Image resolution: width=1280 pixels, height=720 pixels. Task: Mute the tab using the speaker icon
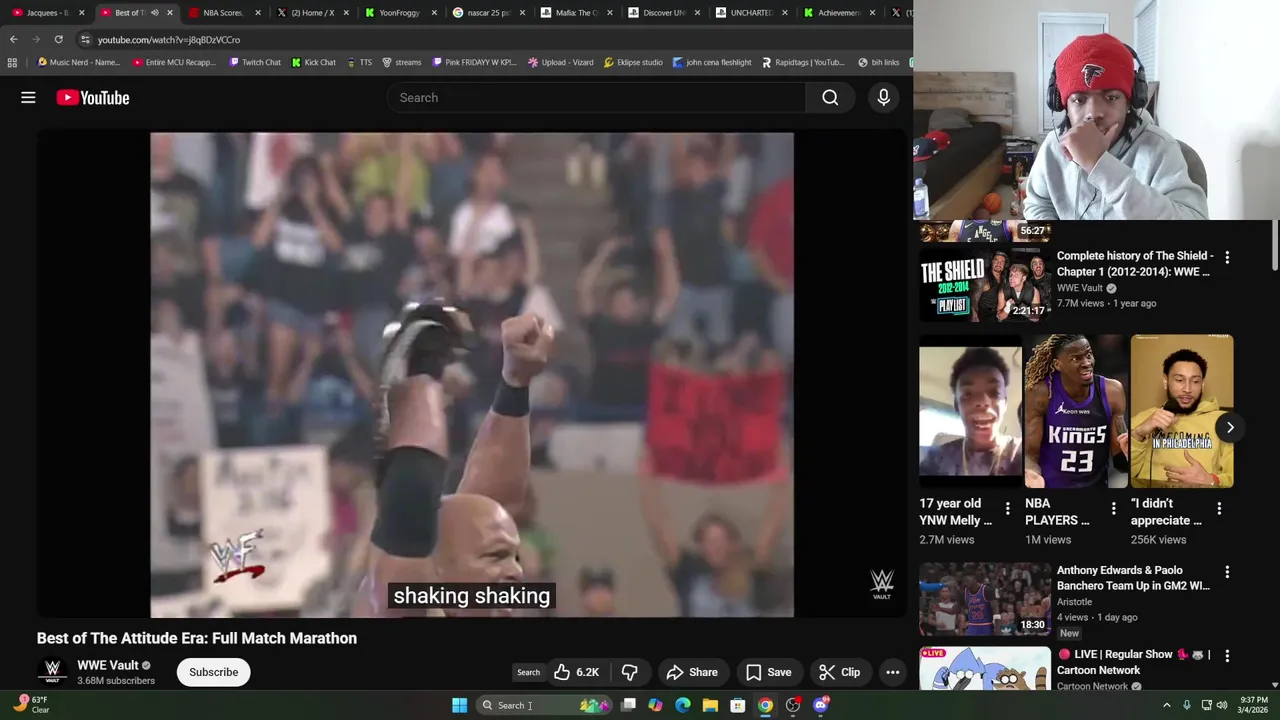click(154, 13)
